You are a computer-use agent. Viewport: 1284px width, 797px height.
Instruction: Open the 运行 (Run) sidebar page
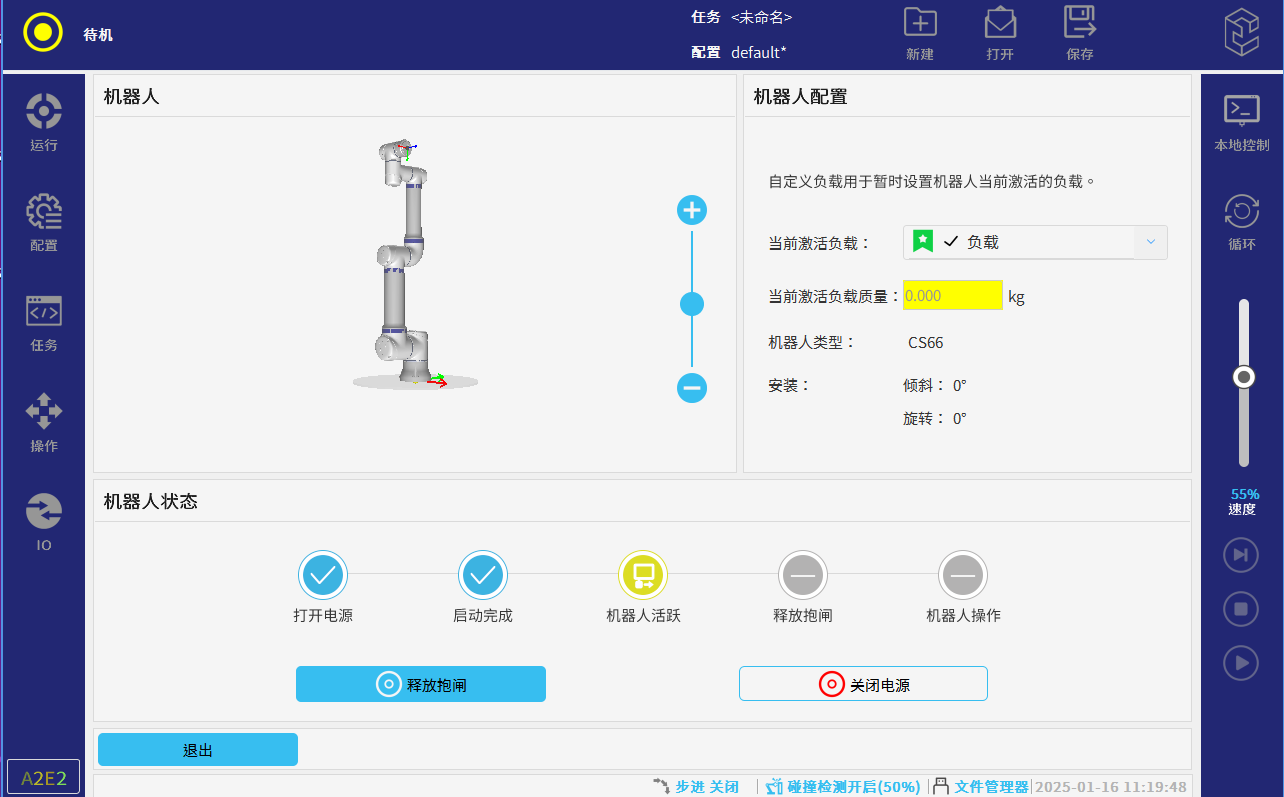(x=43, y=122)
